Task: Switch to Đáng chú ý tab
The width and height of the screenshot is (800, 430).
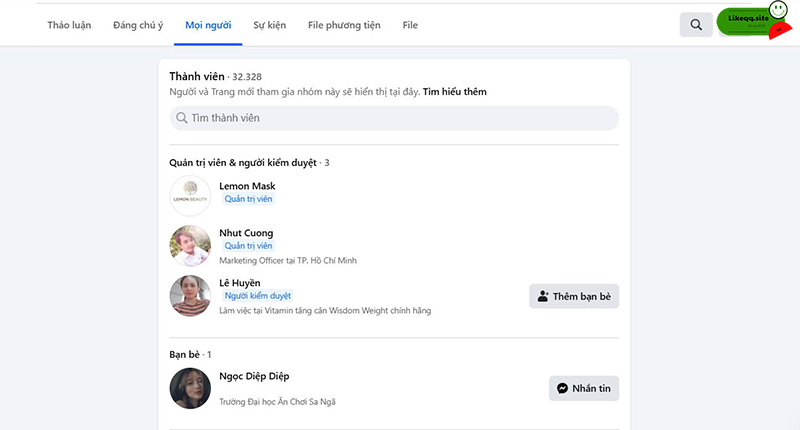Action: click(x=138, y=25)
